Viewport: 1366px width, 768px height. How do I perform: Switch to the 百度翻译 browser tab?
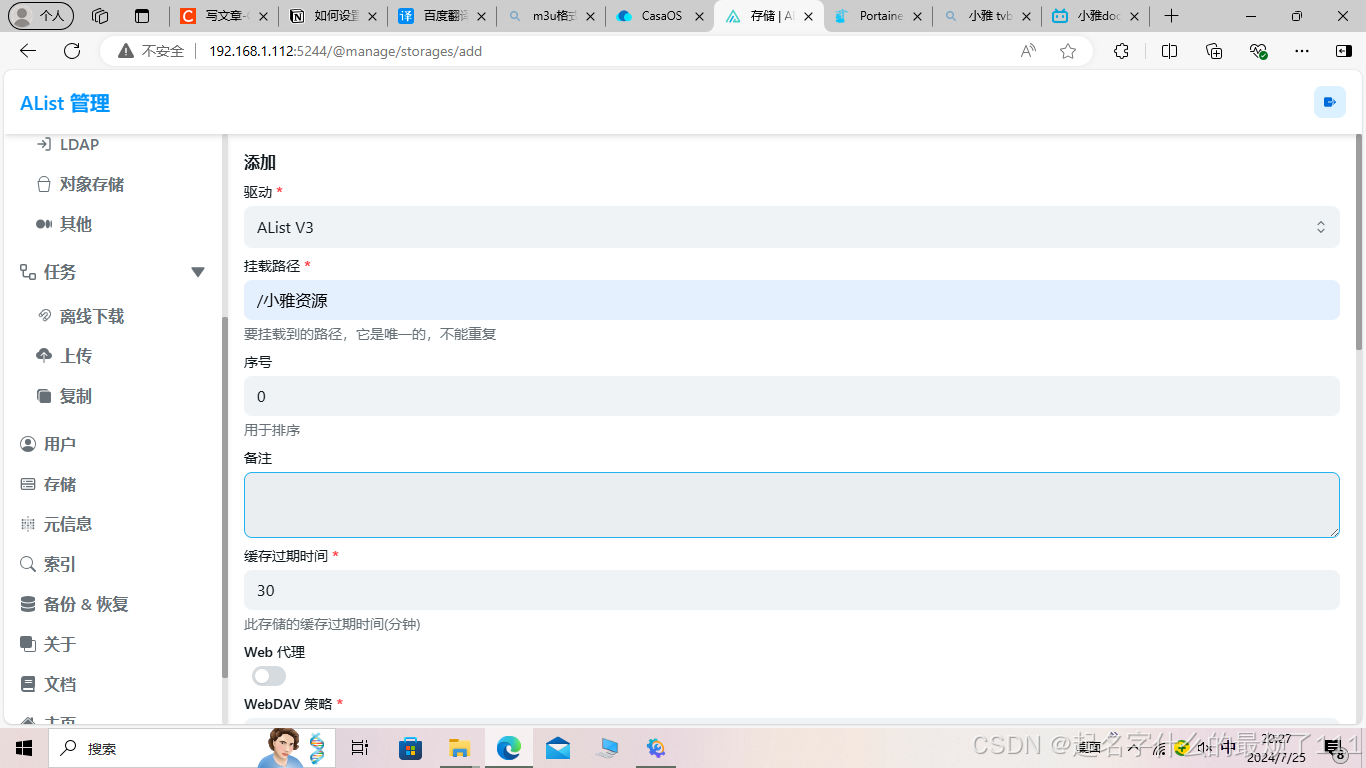click(x=441, y=16)
